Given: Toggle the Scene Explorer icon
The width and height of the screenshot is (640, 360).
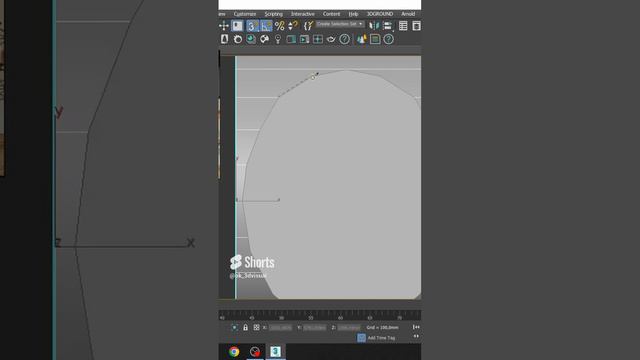Looking at the screenshot, I should [x=403, y=26].
